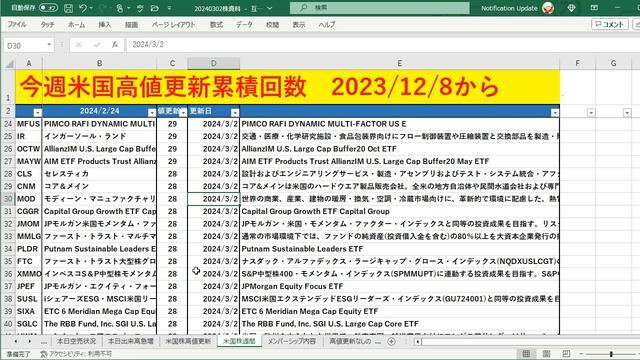Open the filter dropdown in column C header
Viewport: 640px width, 360px height.
click(183, 112)
